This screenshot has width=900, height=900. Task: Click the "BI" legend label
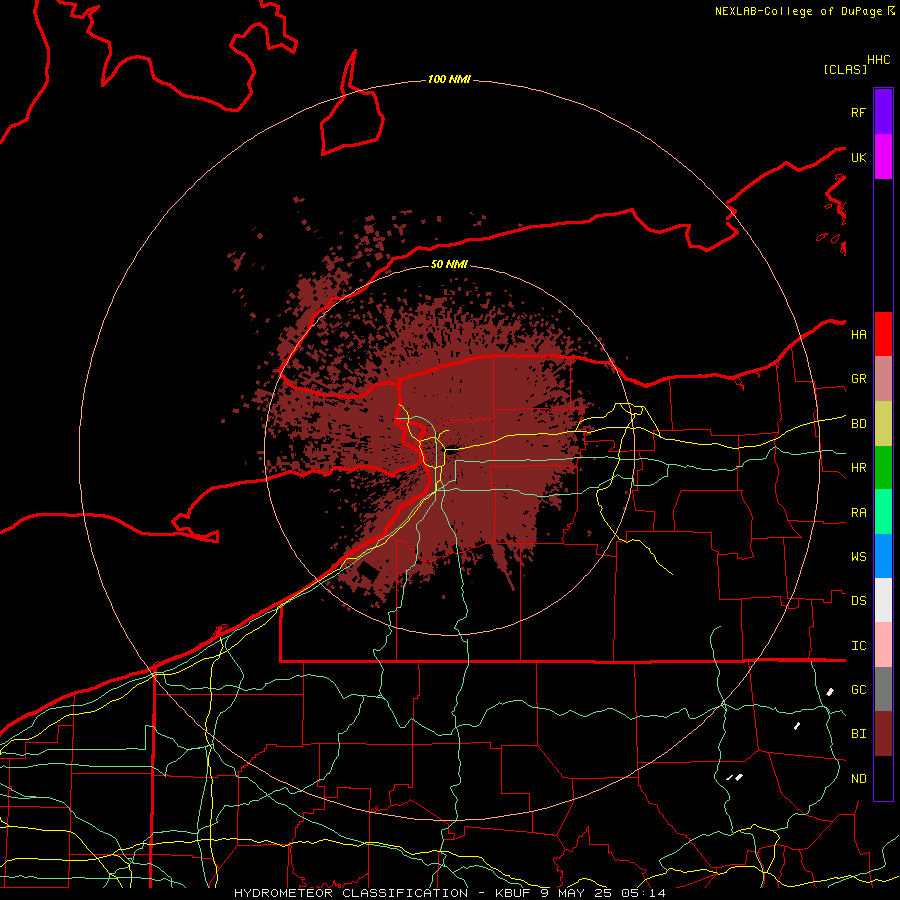(858, 734)
